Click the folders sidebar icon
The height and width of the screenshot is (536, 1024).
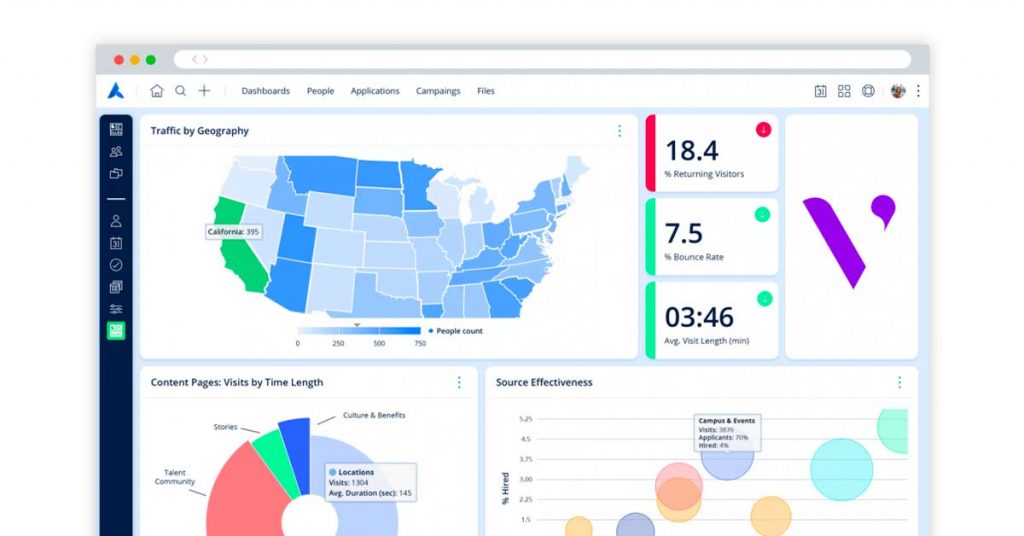tap(116, 174)
